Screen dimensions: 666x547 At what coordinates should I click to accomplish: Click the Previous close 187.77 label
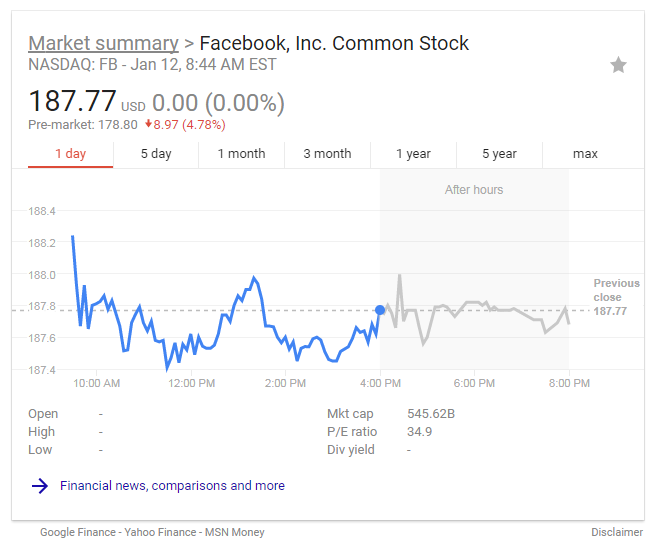pyautogui.click(x=609, y=297)
